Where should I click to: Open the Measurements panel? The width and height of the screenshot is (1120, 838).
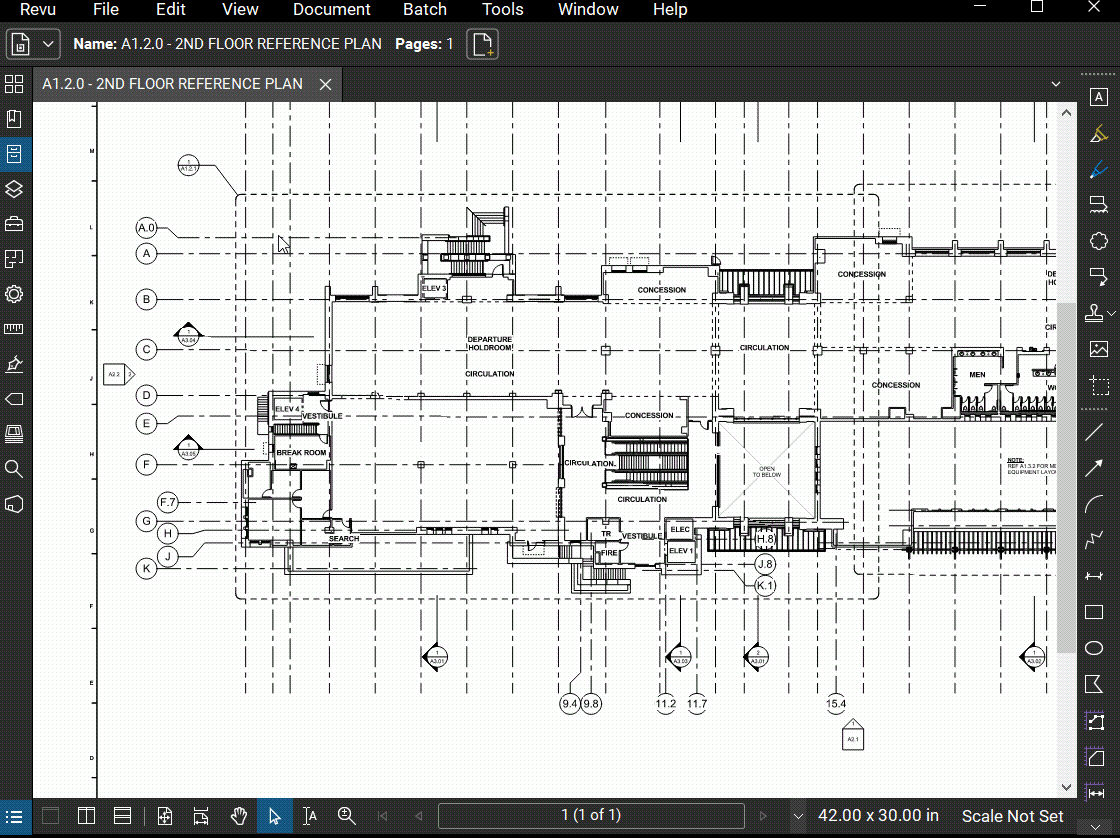click(14, 329)
